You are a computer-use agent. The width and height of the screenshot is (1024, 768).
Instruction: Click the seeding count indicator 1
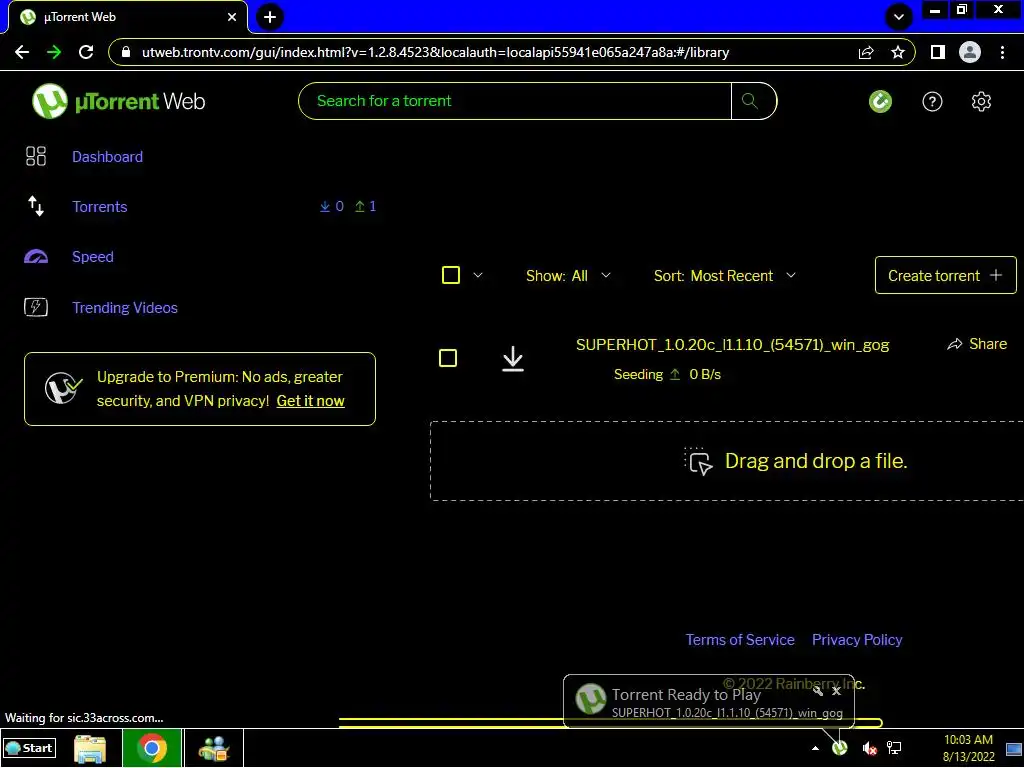click(x=366, y=206)
